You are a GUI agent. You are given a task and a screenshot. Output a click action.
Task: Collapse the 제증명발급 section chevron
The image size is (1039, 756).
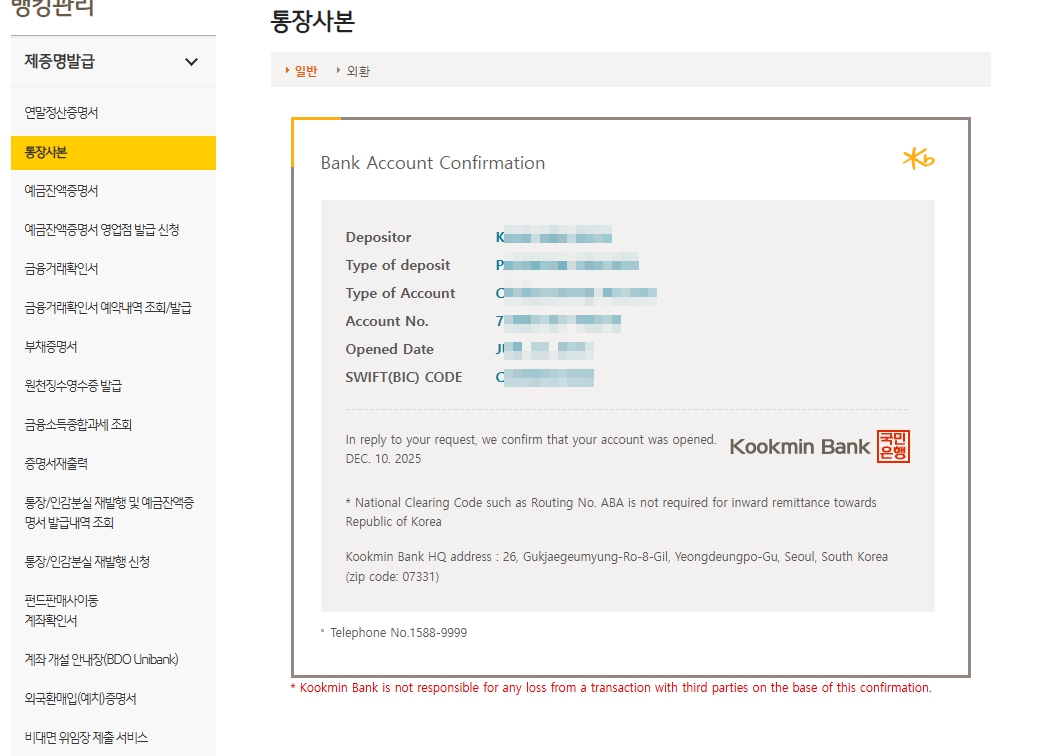191,62
